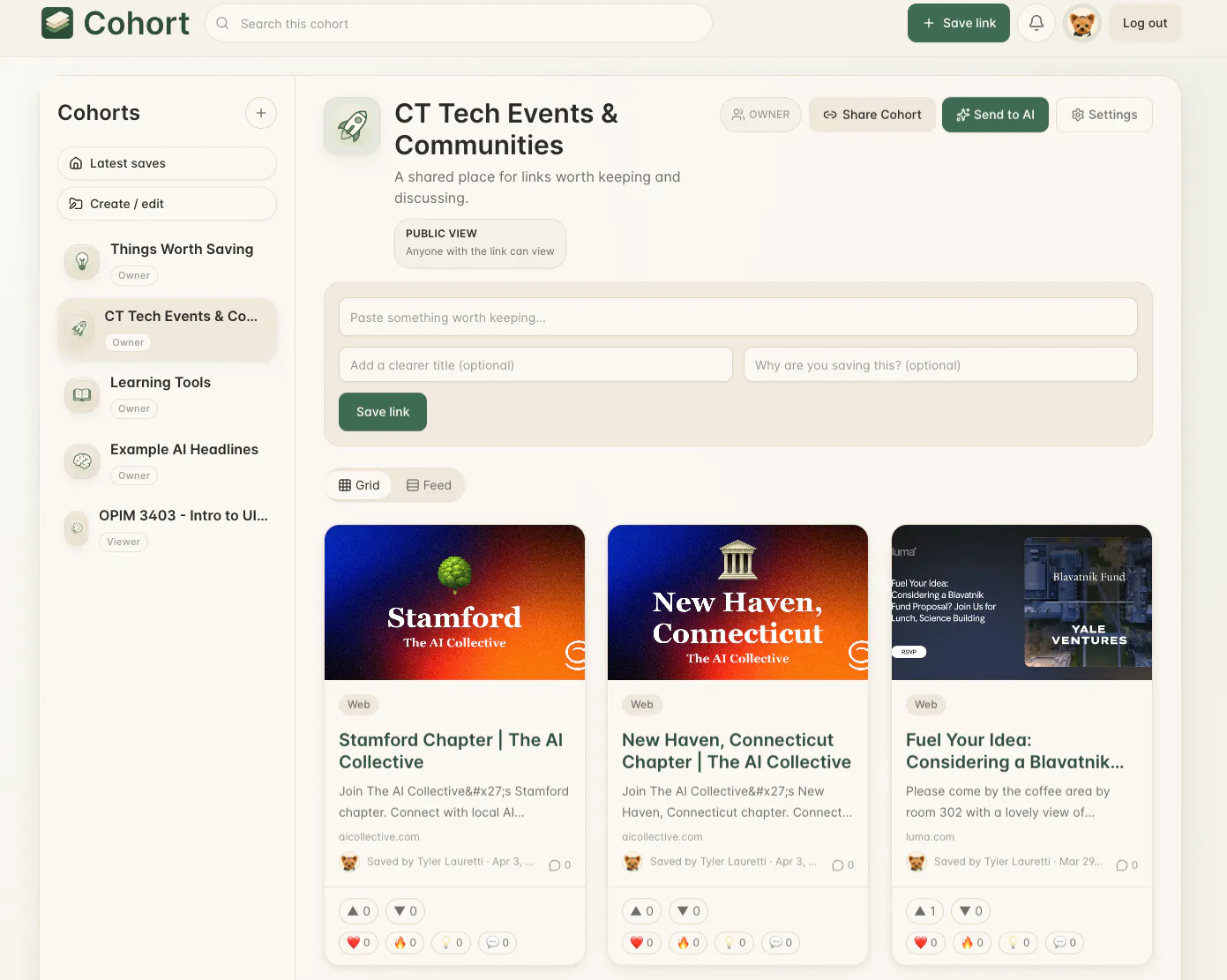Open comments on Fuel Your Idea card

click(x=1126, y=865)
